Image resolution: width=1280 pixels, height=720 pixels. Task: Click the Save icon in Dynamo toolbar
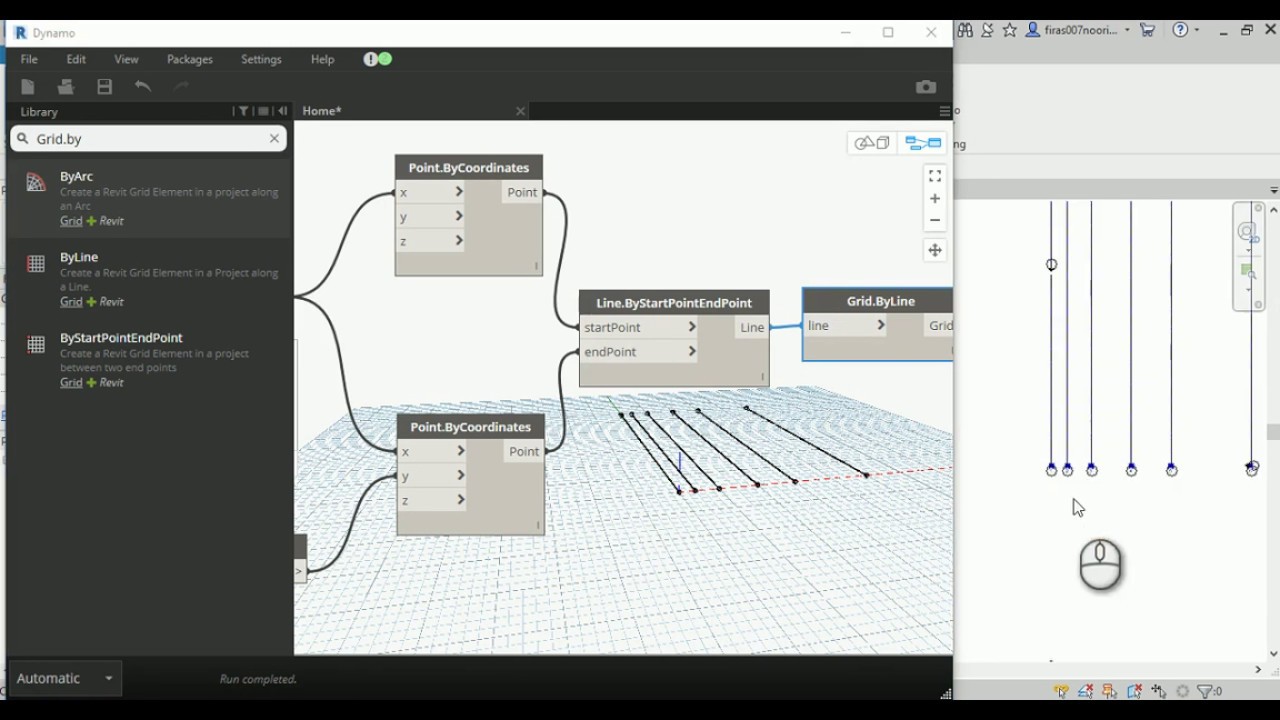(x=104, y=87)
